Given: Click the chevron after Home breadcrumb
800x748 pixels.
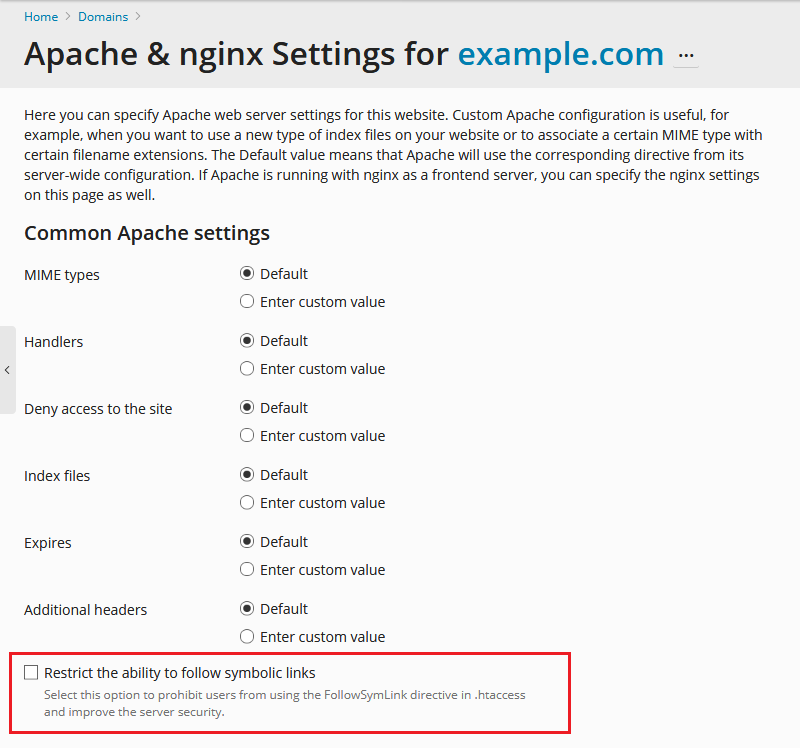Looking at the screenshot, I should pos(69,16).
